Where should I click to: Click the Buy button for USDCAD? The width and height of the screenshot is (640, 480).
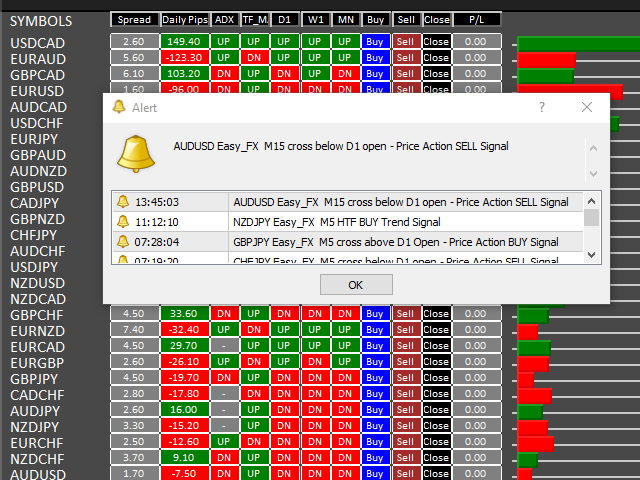click(375, 42)
